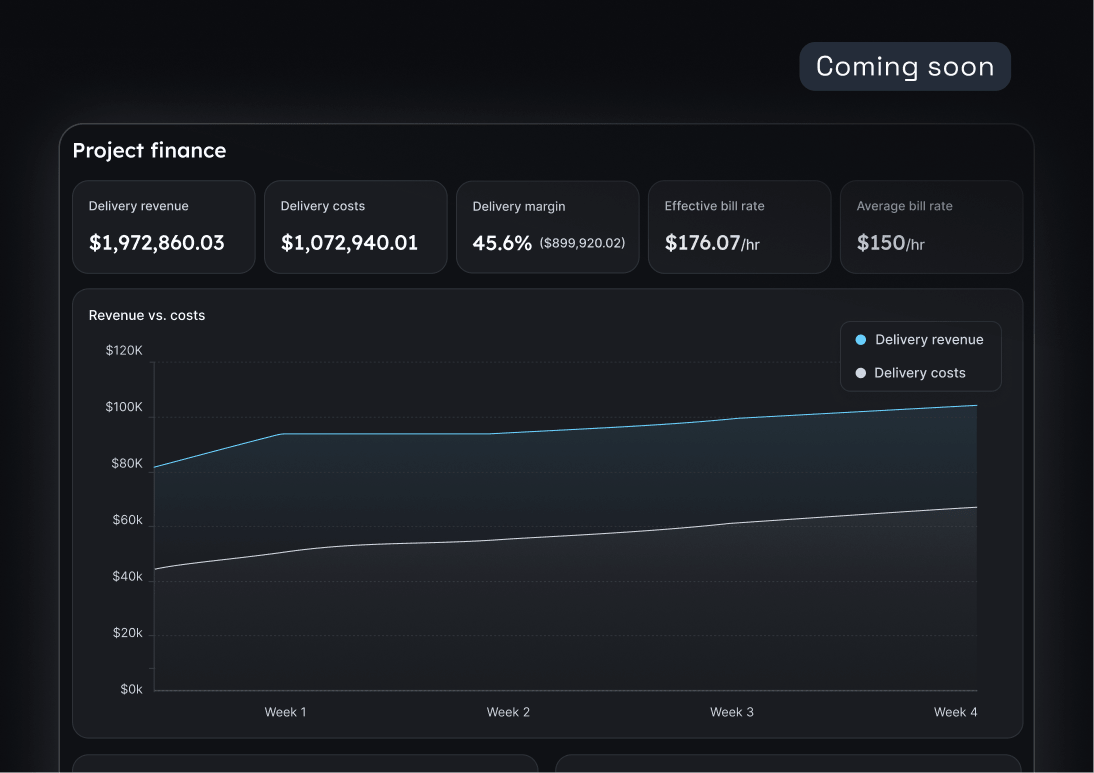
Task: Click the partially visible bottom-right panel
Action: coord(788,766)
